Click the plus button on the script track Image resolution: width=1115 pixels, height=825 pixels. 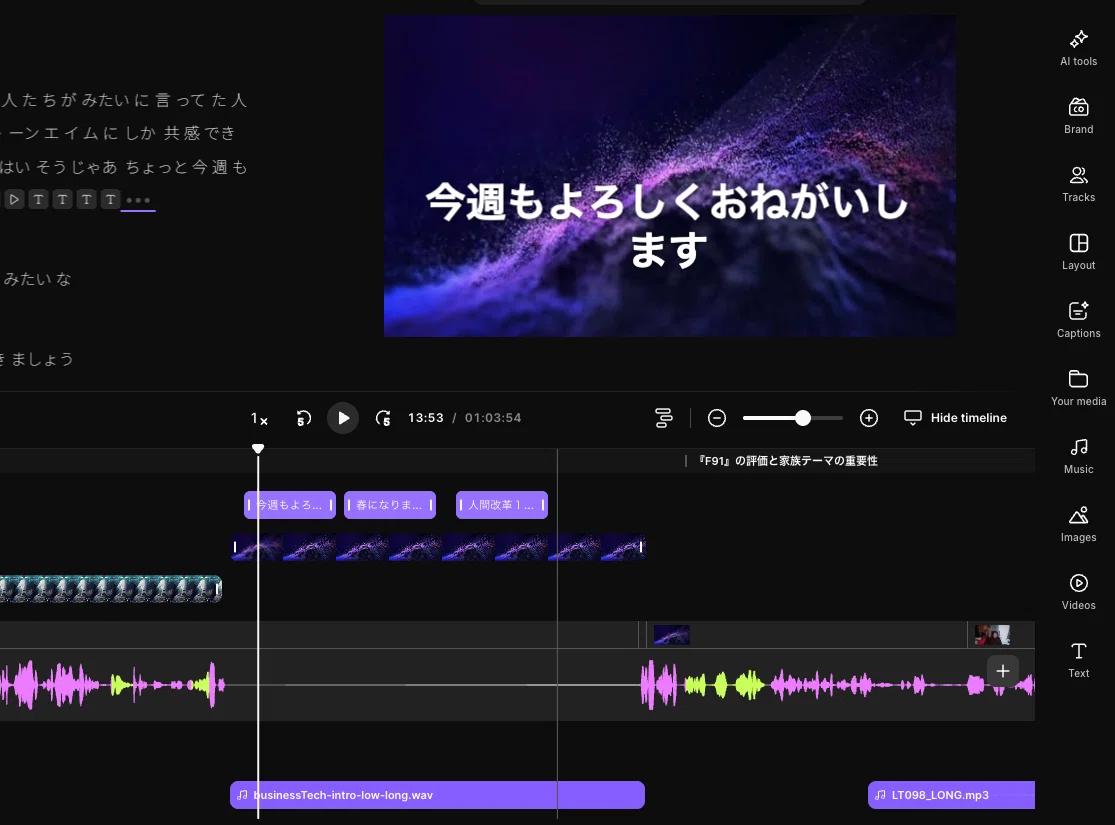1003,671
